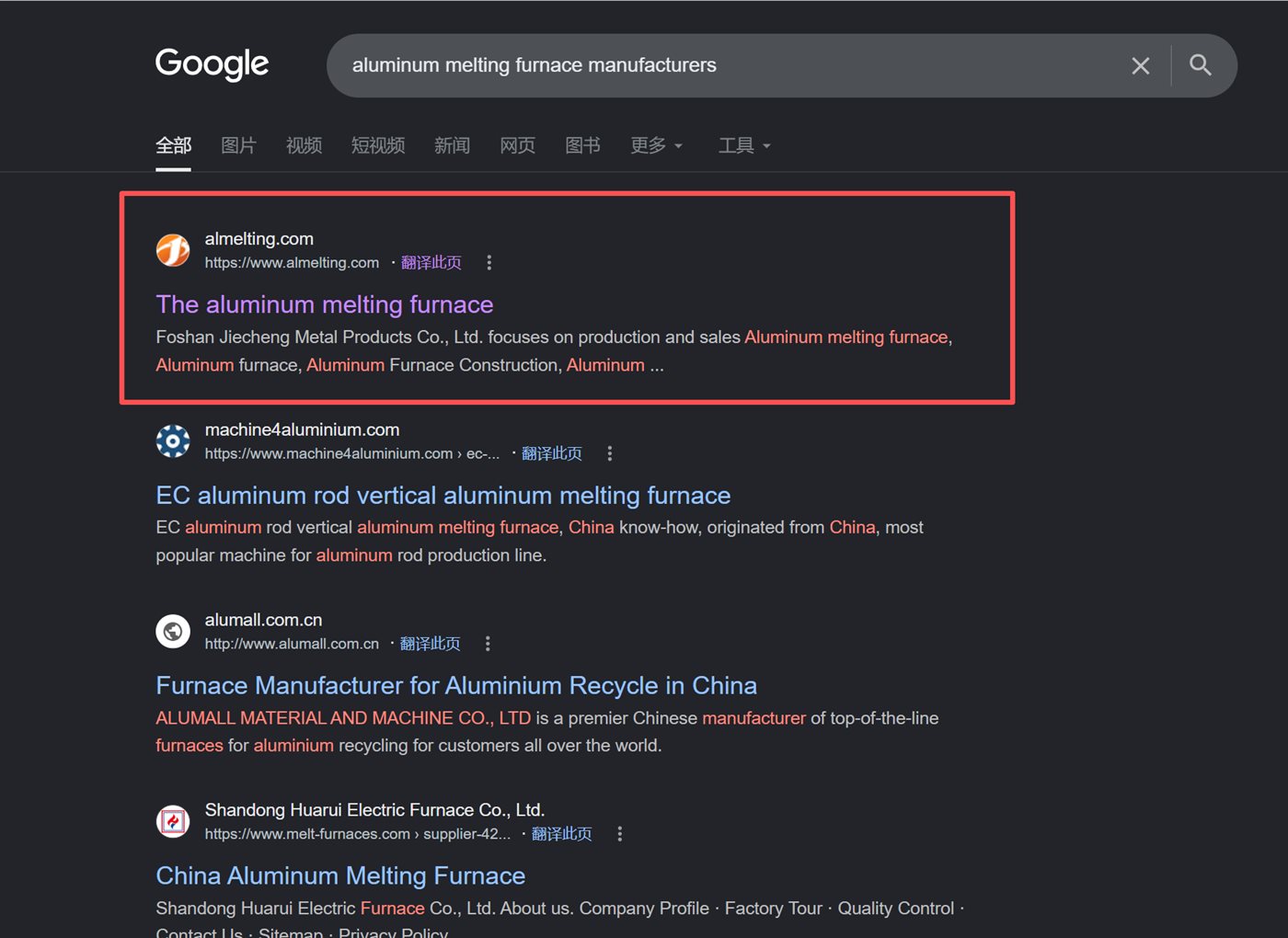The height and width of the screenshot is (938, 1288).
Task: Click the machine4aluminium.com site name
Action: (x=302, y=429)
